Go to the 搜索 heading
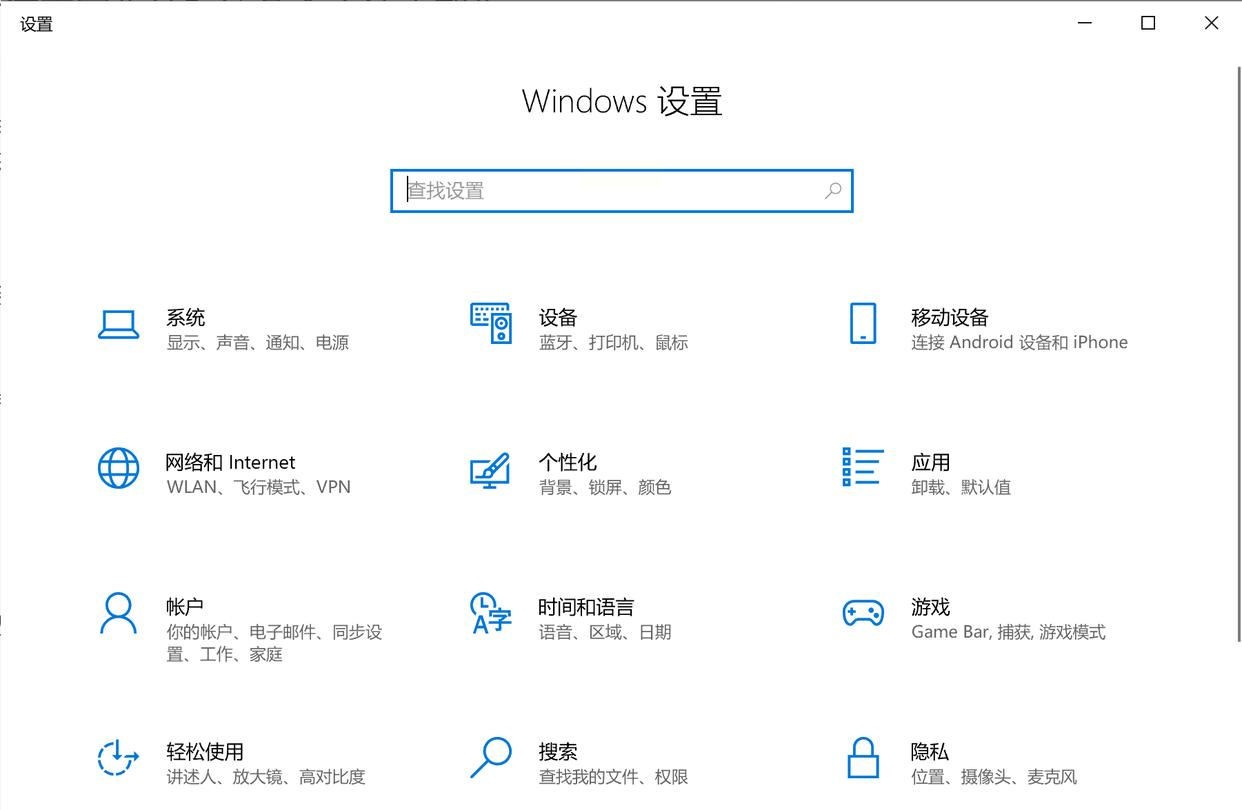This screenshot has height=810, width=1242. 558,751
